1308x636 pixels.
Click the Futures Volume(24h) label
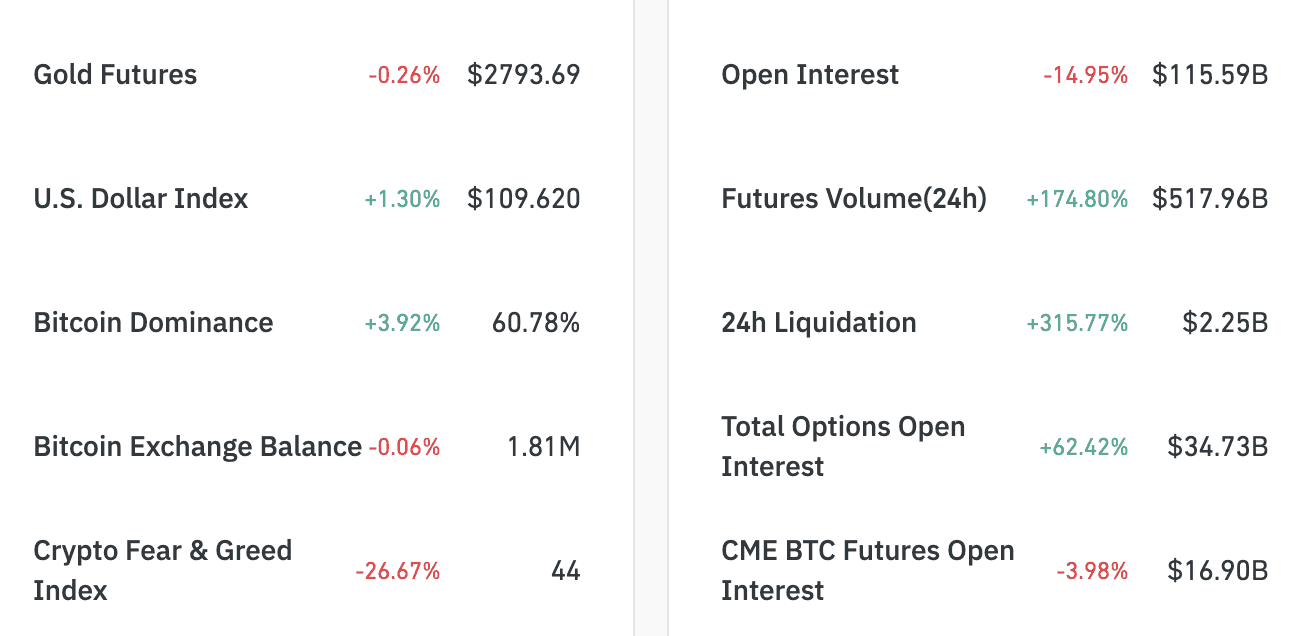pyautogui.click(x=853, y=199)
